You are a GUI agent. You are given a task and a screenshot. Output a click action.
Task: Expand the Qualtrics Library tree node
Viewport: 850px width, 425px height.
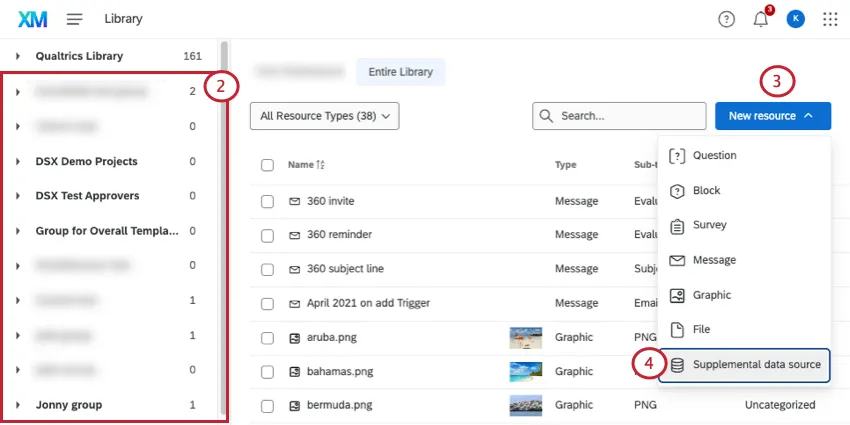pyautogui.click(x=18, y=56)
